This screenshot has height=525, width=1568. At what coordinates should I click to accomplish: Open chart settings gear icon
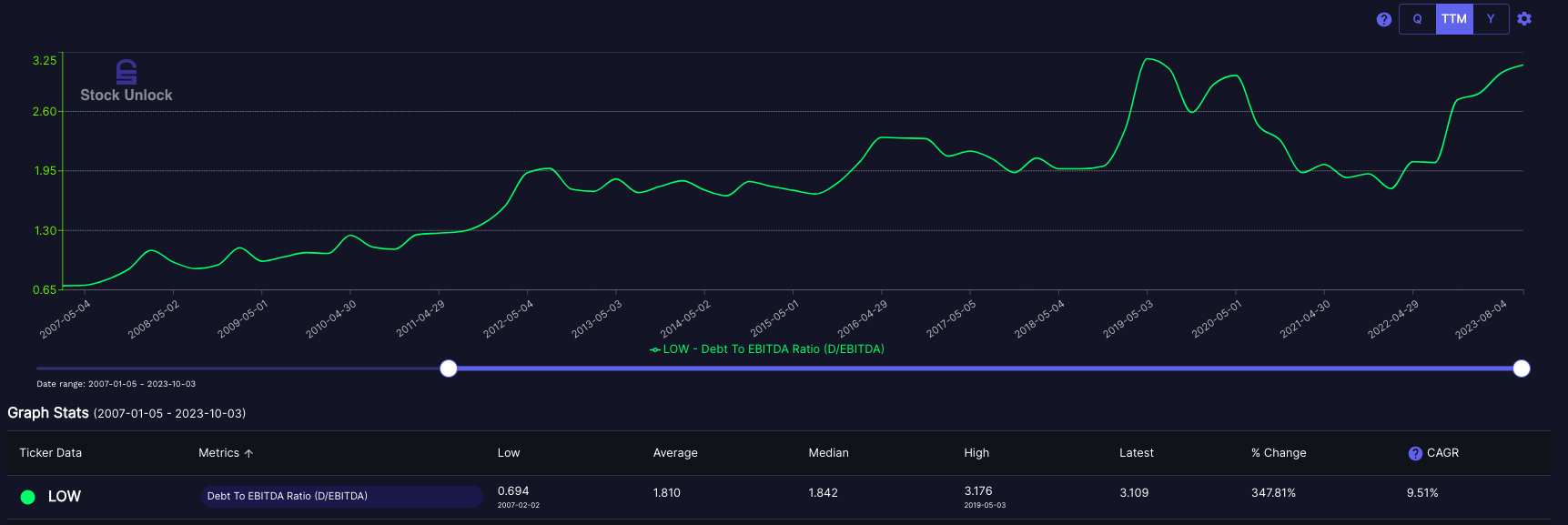pos(1524,19)
